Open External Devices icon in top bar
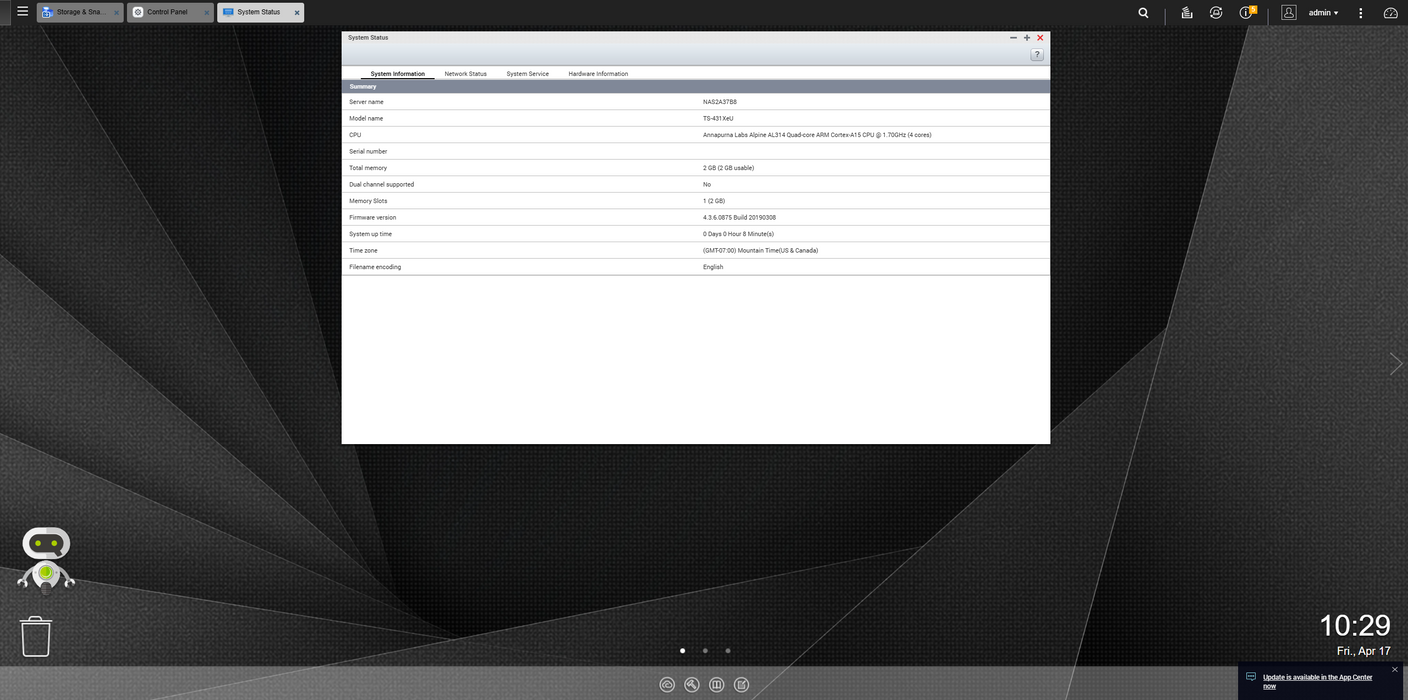Screen dimensions: 1408x700 pyautogui.click(x=1216, y=13)
